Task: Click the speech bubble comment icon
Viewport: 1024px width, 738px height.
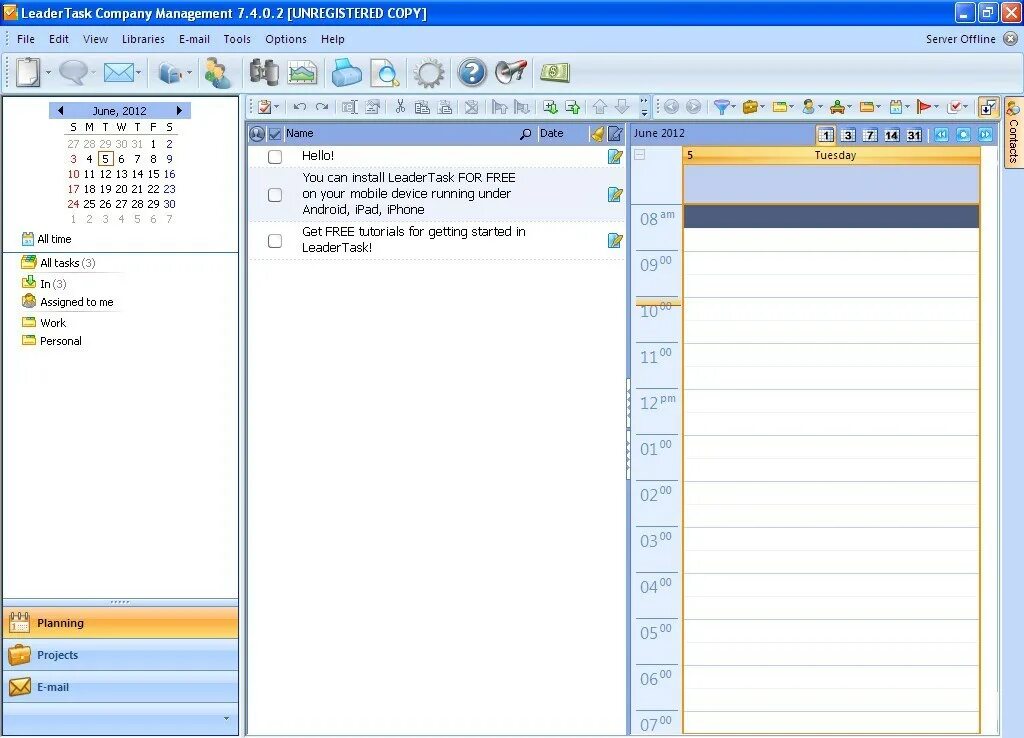Action: pyautogui.click(x=72, y=72)
